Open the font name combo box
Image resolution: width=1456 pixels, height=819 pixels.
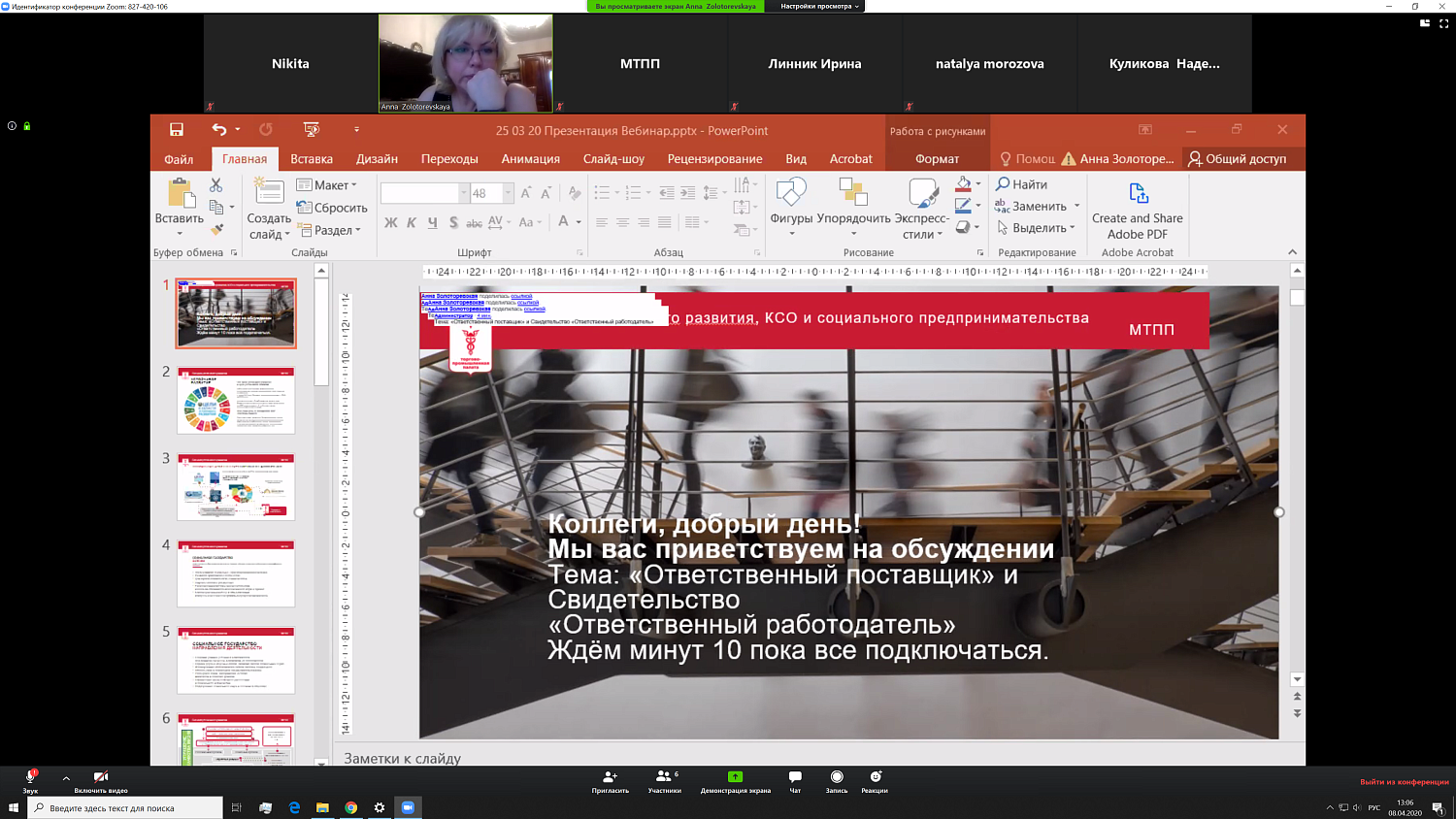425,193
